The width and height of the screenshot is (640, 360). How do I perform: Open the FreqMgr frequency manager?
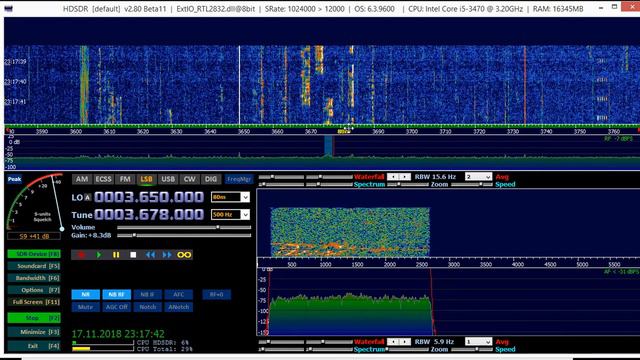[239, 179]
